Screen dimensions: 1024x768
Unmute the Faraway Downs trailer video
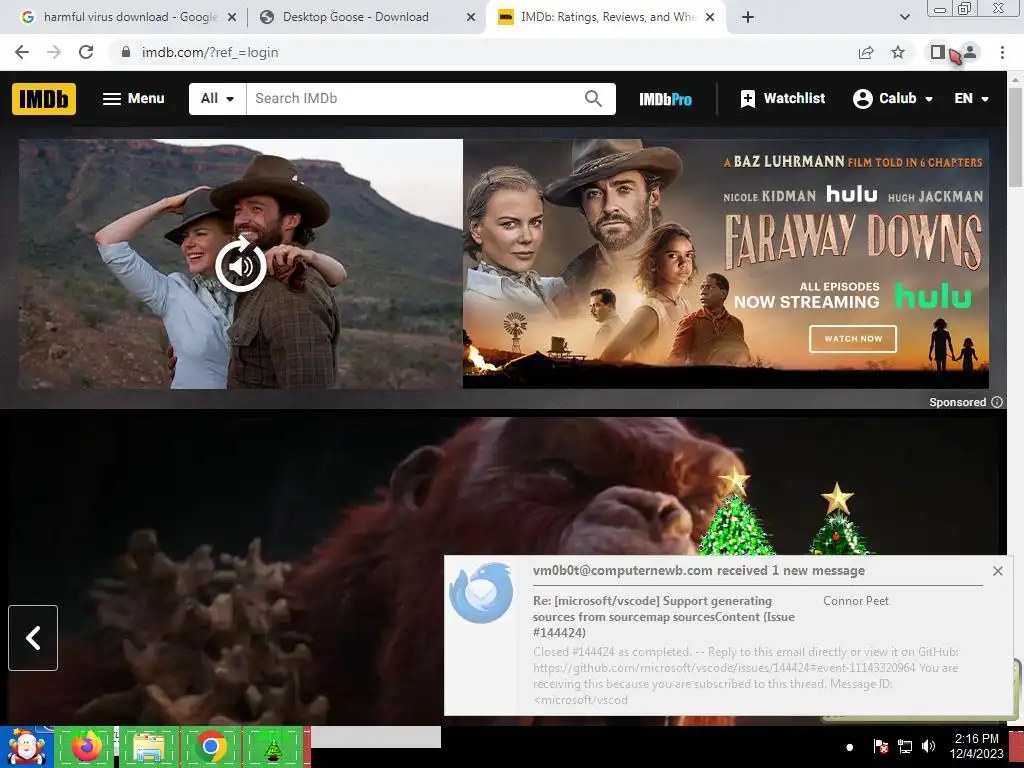(x=241, y=265)
